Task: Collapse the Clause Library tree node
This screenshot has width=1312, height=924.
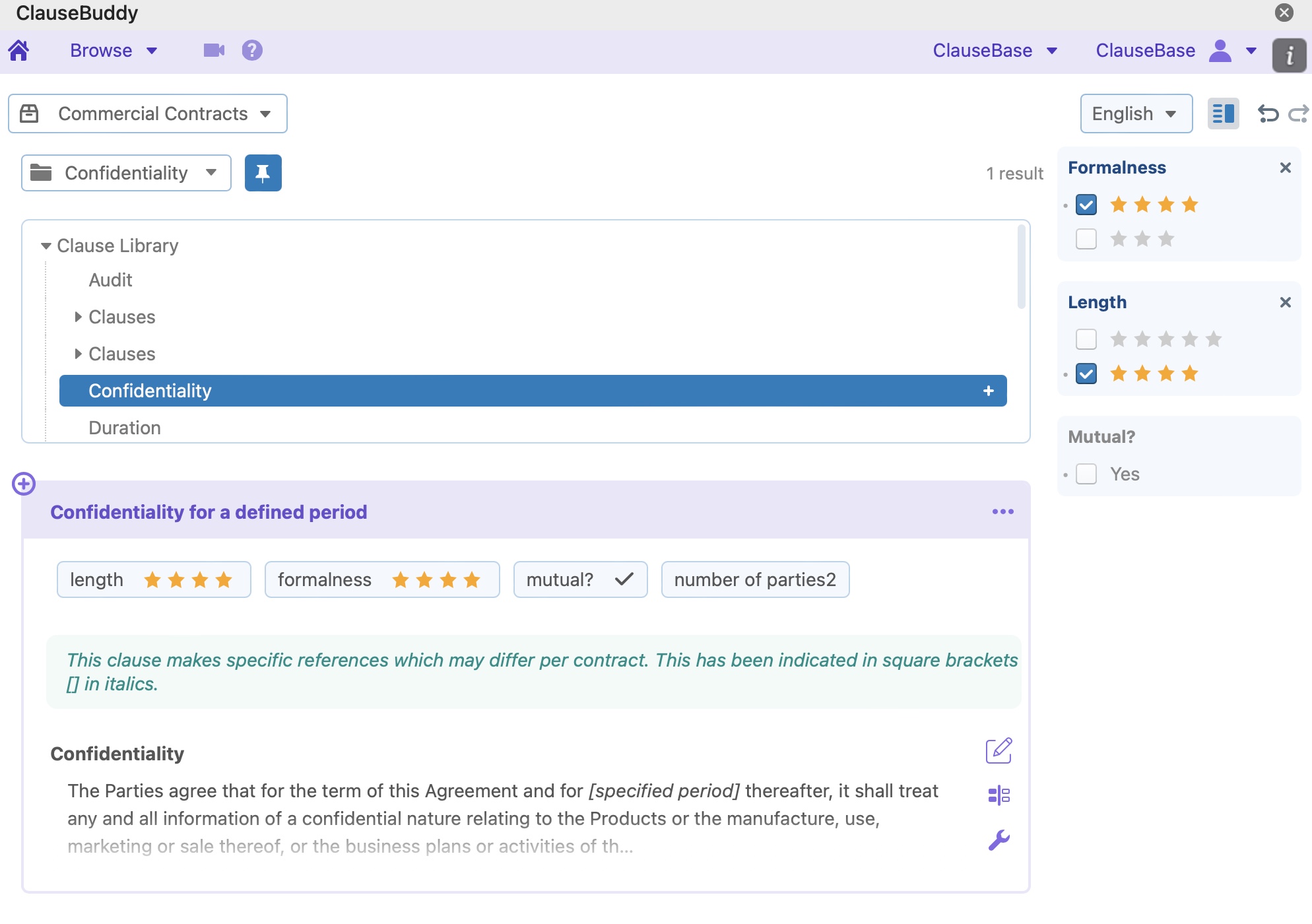Action: point(46,246)
